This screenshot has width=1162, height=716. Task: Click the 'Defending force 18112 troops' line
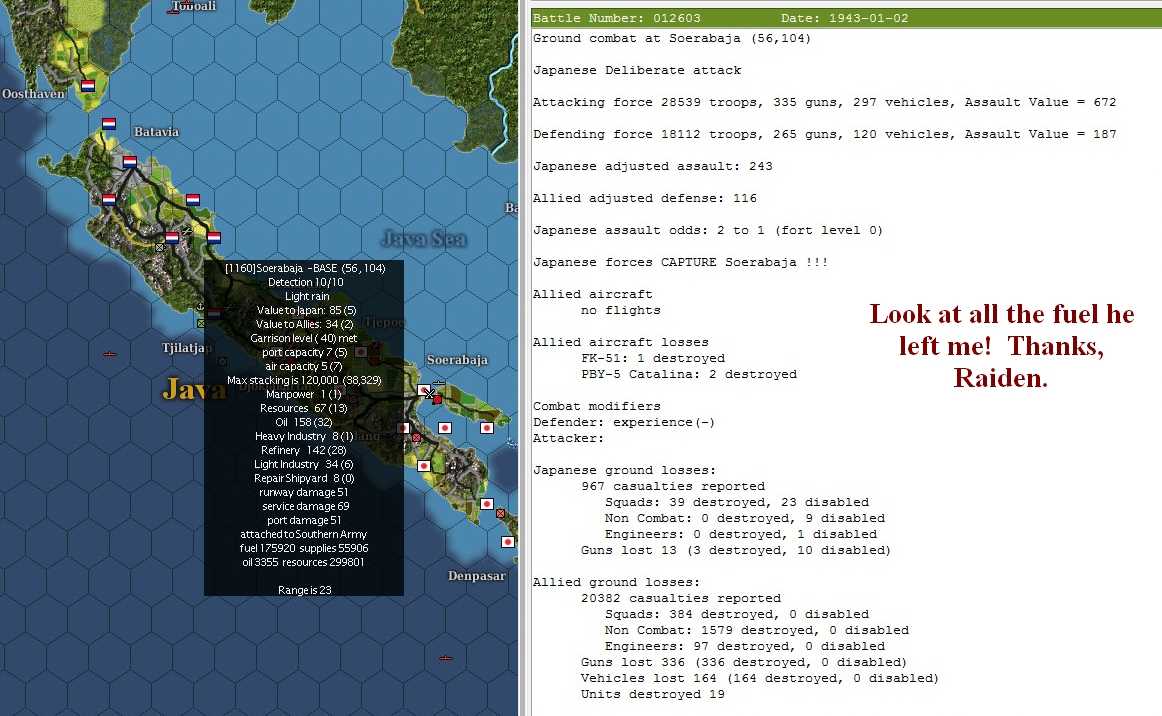(x=824, y=134)
